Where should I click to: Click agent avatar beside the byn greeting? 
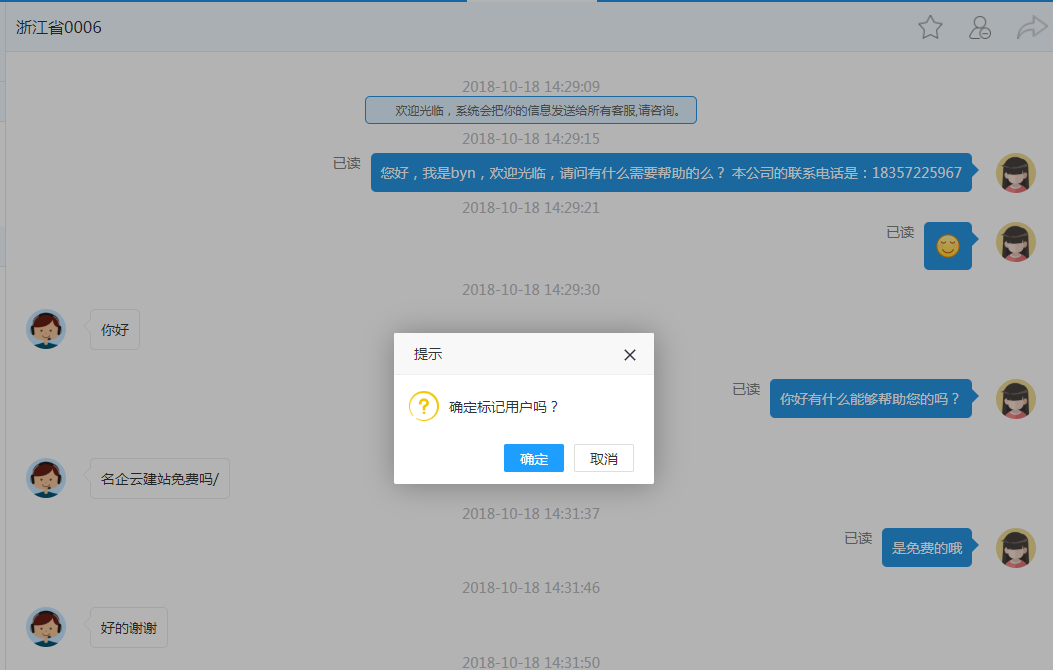coord(1015,173)
